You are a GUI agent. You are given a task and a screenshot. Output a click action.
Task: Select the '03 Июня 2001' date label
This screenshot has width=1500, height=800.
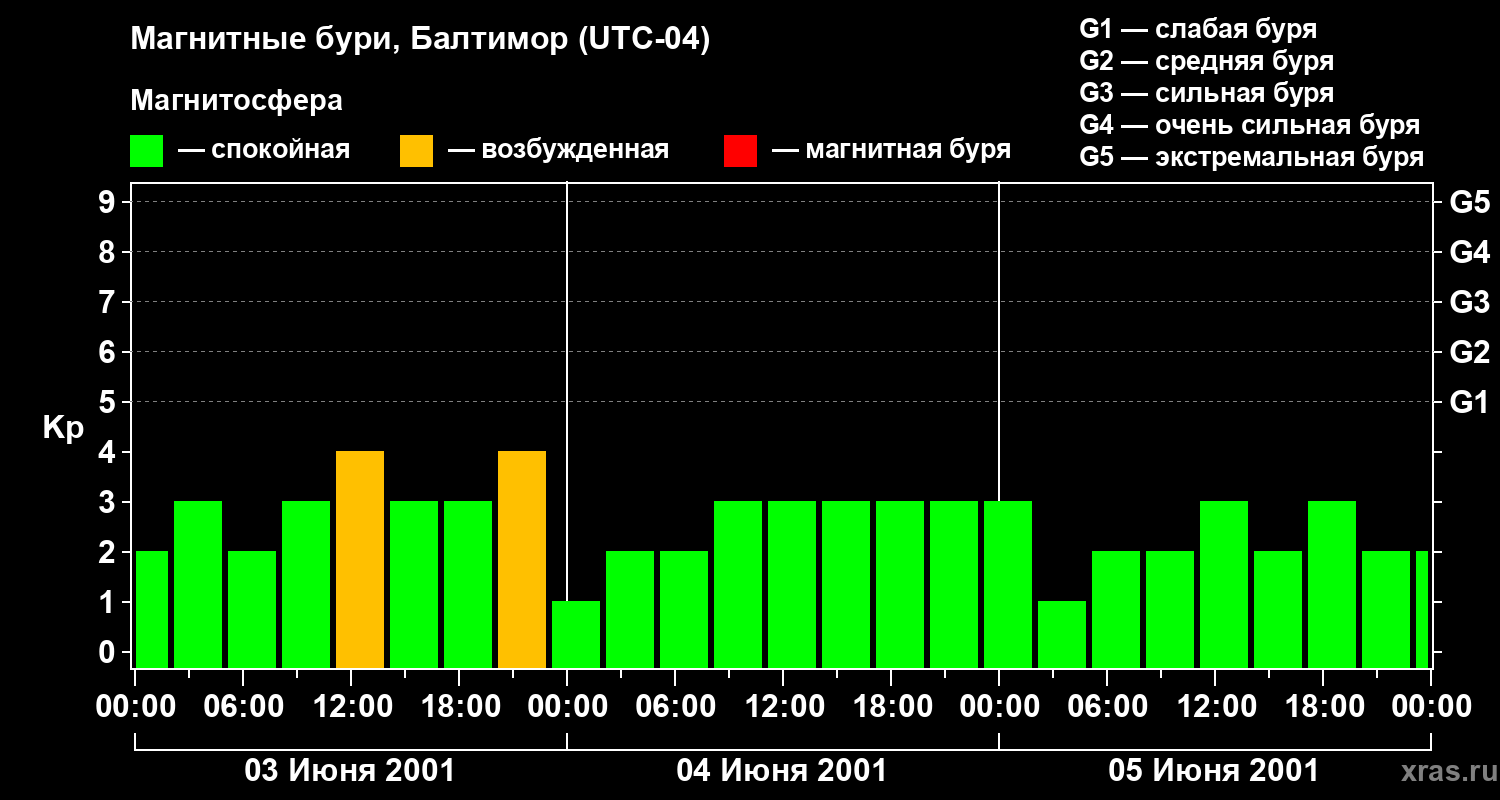click(x=350, y=771)
